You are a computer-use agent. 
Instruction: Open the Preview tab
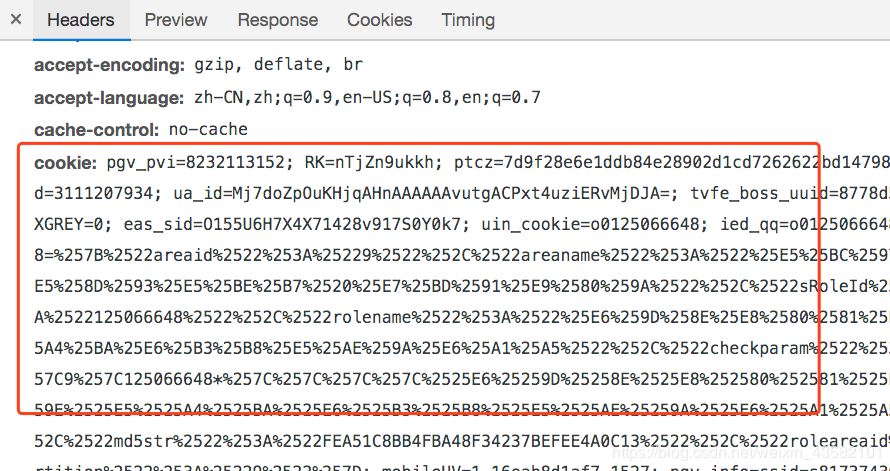coord(176,20)
